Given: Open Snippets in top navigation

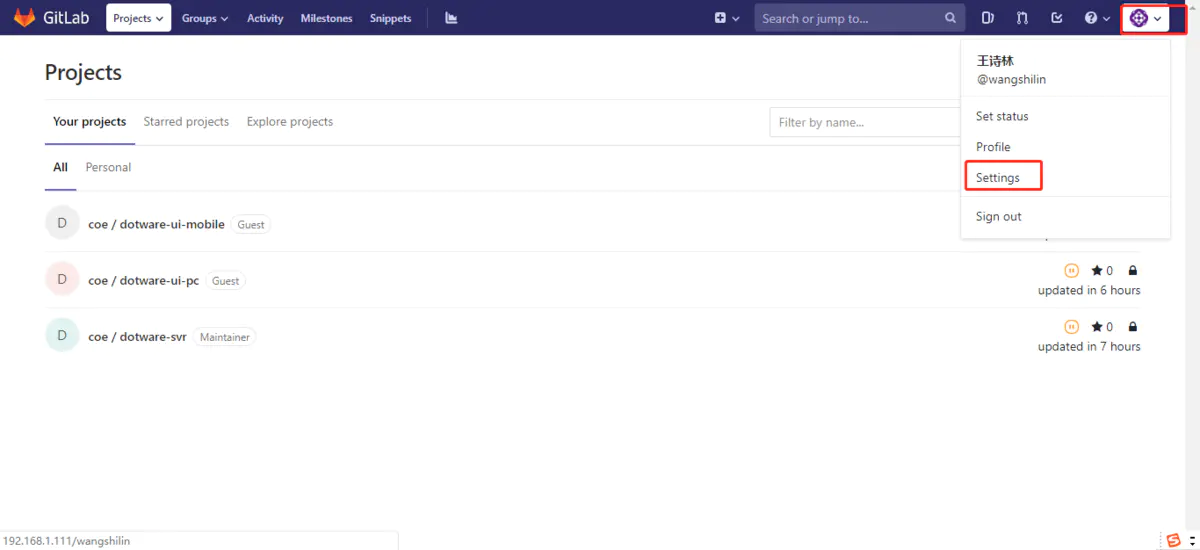Looking at the screenshot, I should click(x=390, y=18).
